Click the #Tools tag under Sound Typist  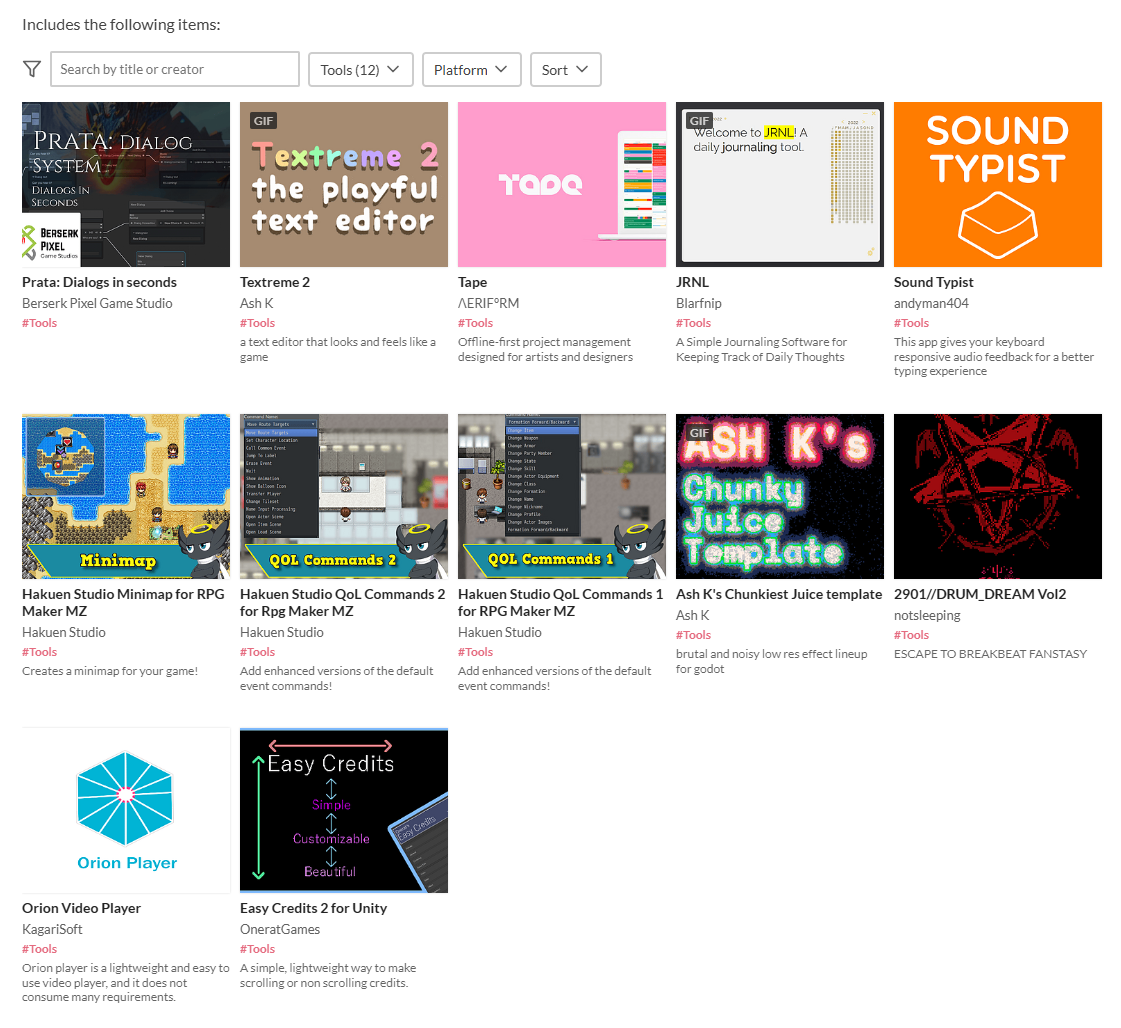click(911, 323)
